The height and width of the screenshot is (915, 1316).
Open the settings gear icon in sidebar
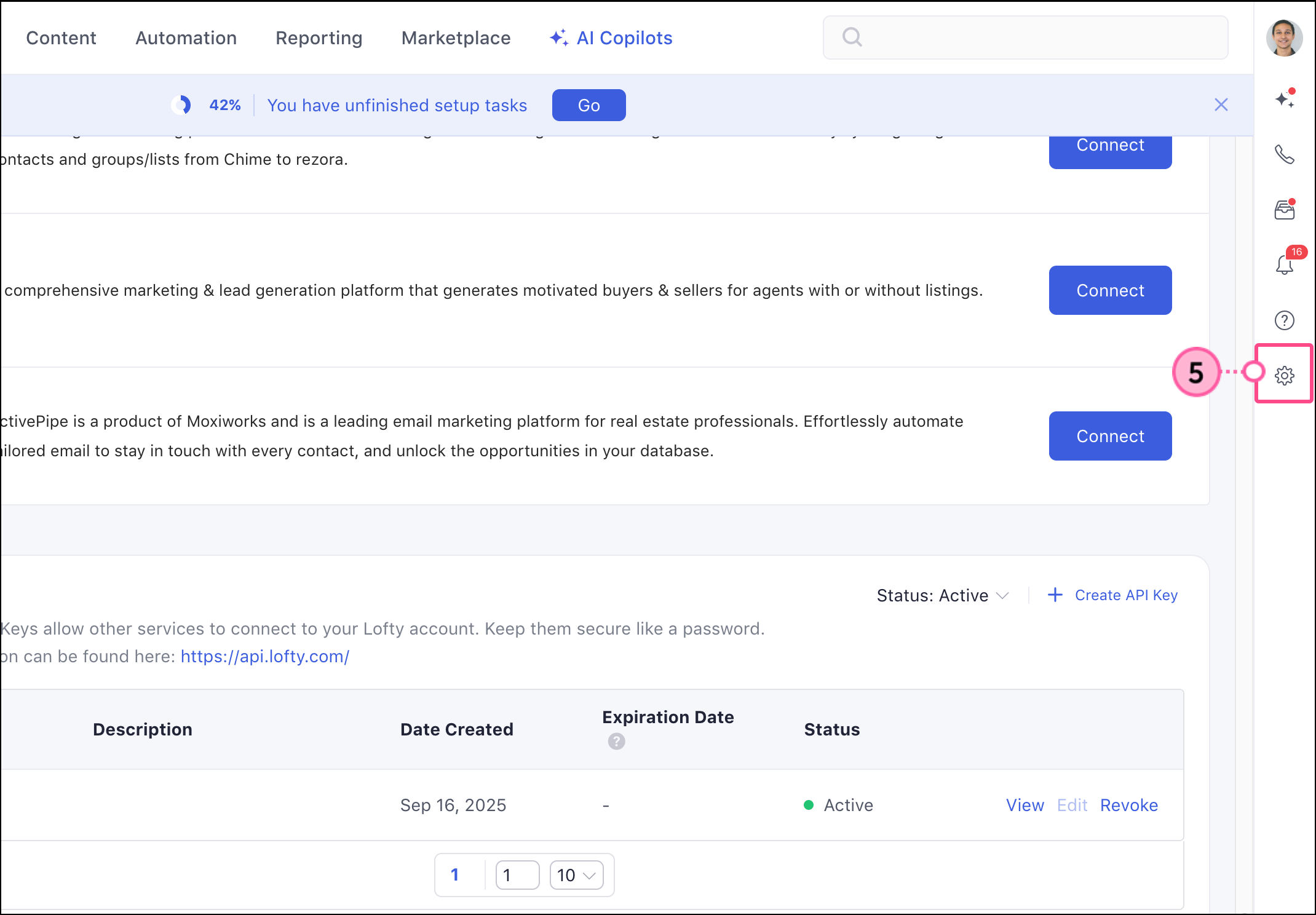[1284, 375]
